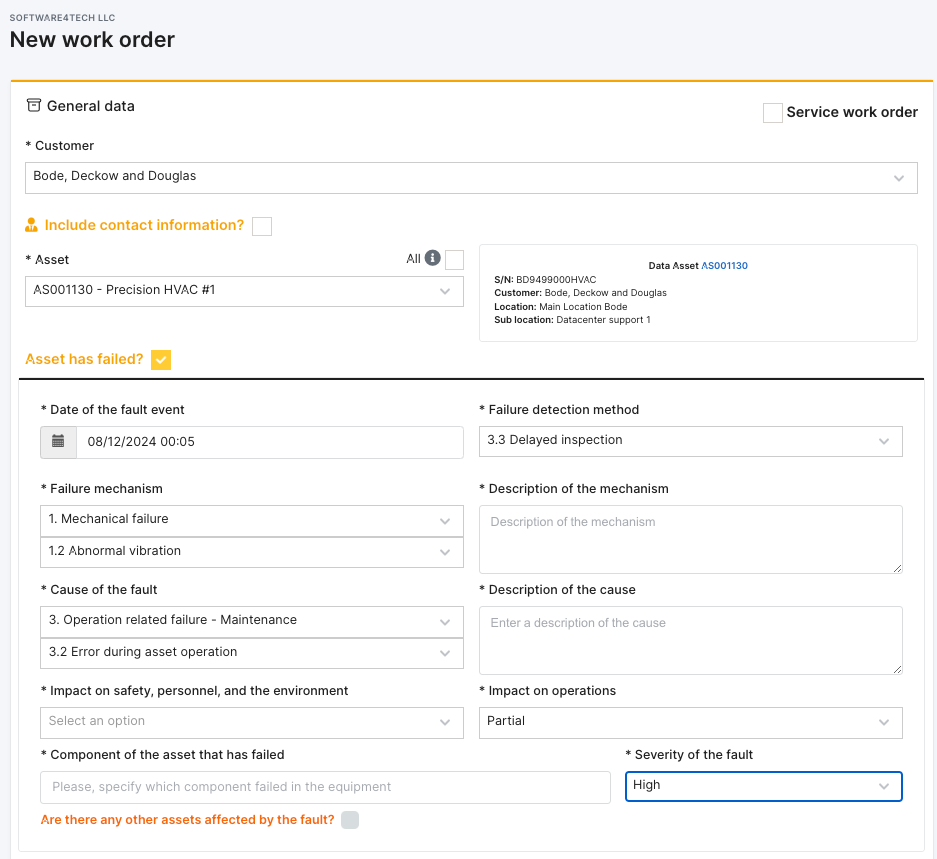Focus Description of the mechanism textarea
The height and width of the screenshot is (859, 937).
690,539
